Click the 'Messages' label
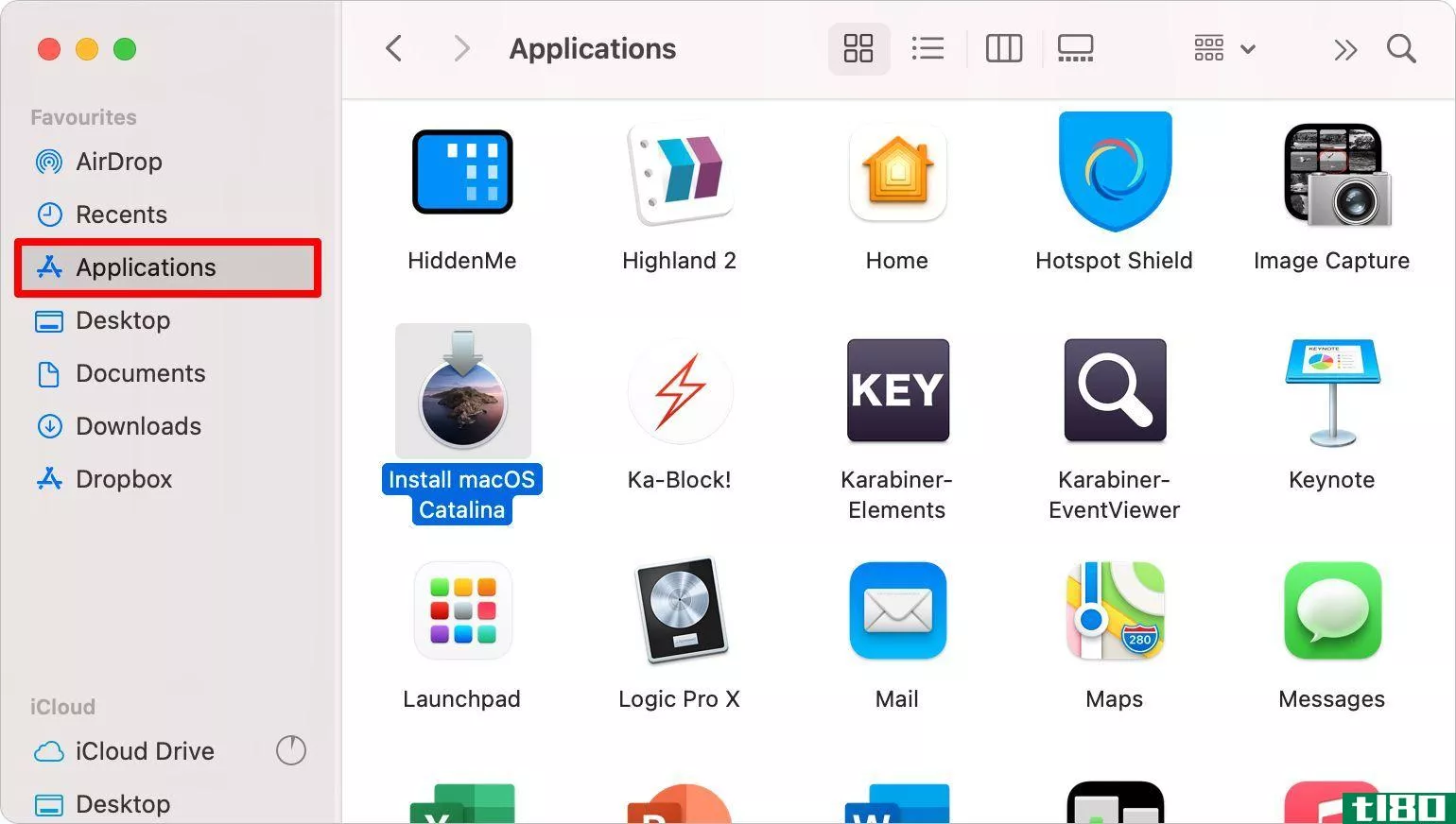Screen dimensions: 1456x824 (1331, 699)
